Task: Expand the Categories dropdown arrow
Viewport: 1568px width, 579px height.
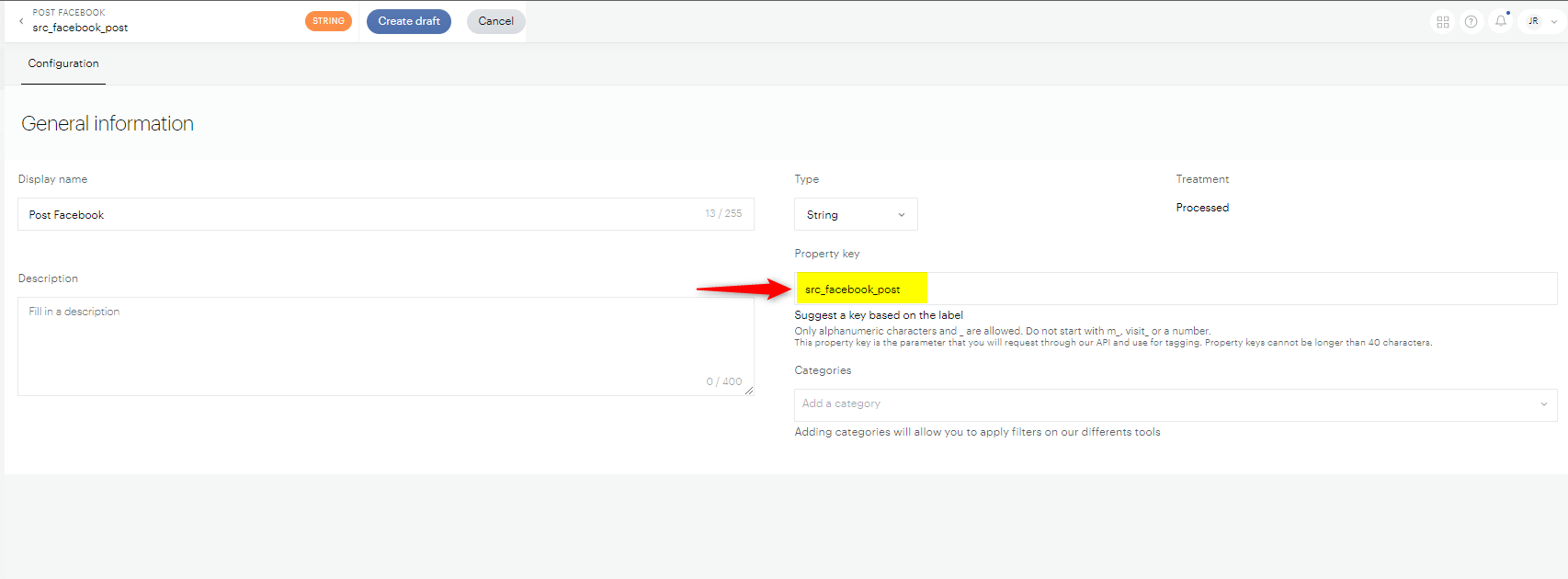Action: coord(1543,404)
